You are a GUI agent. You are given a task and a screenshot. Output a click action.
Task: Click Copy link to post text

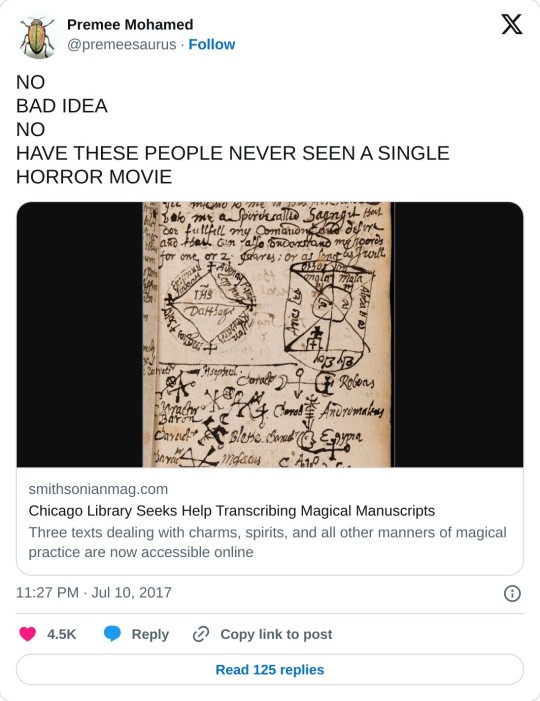[276, 634]
